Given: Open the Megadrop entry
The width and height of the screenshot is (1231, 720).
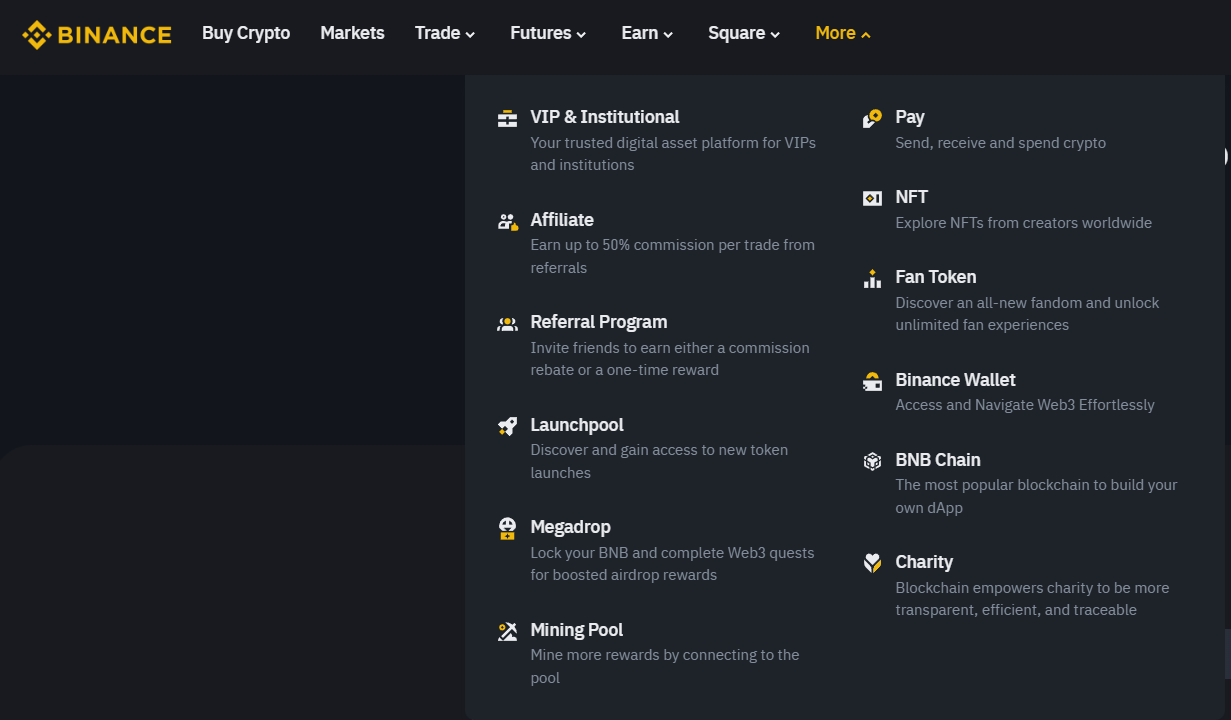Looking at the screenshot, I should point(658,550).
